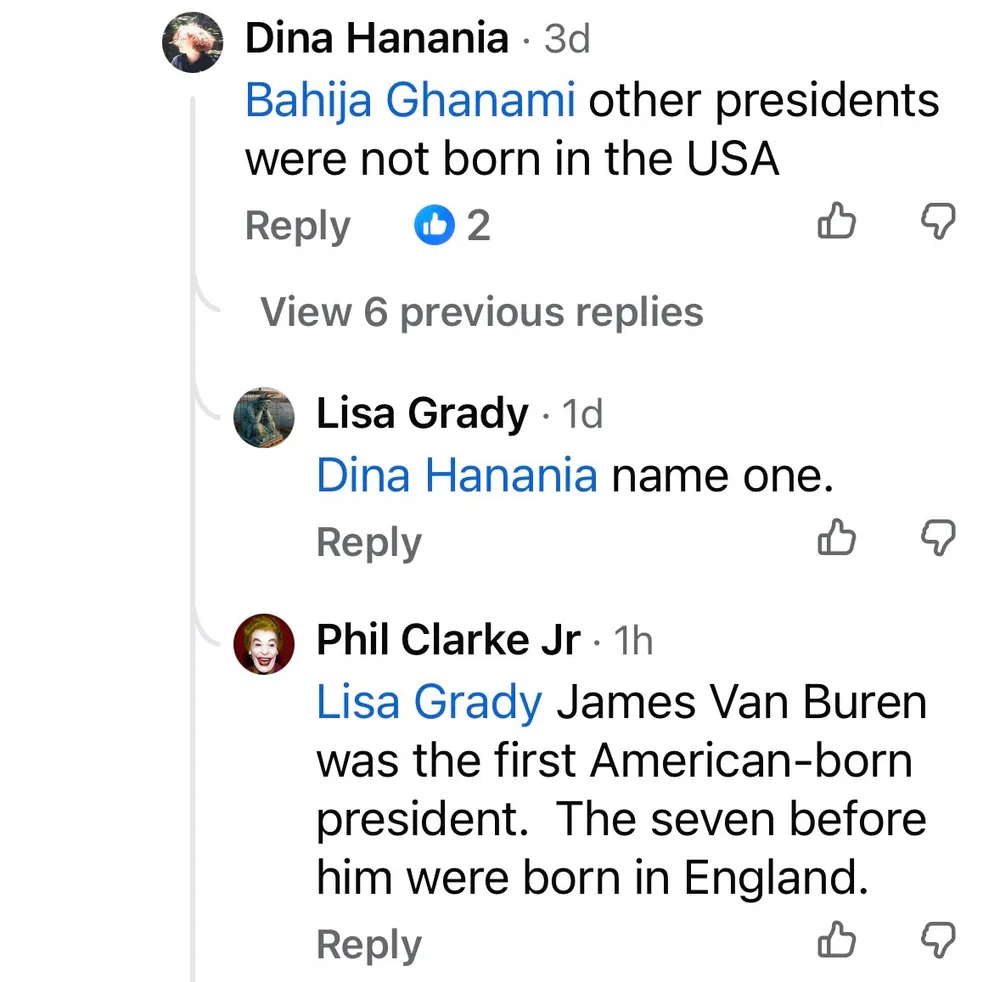Click the Phil Clarke Jr author name
This screenshot has width=1000, height=982.
pos(448,641)
